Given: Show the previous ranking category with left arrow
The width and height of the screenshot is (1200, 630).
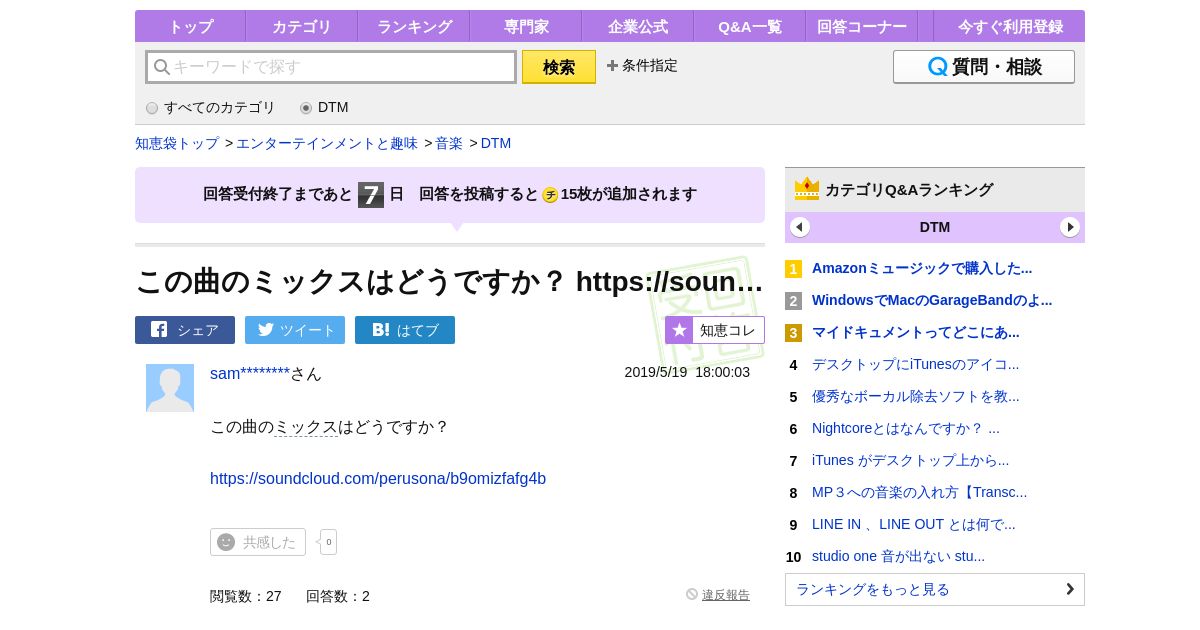Looking at the screenshot, I should coord(800,227).
